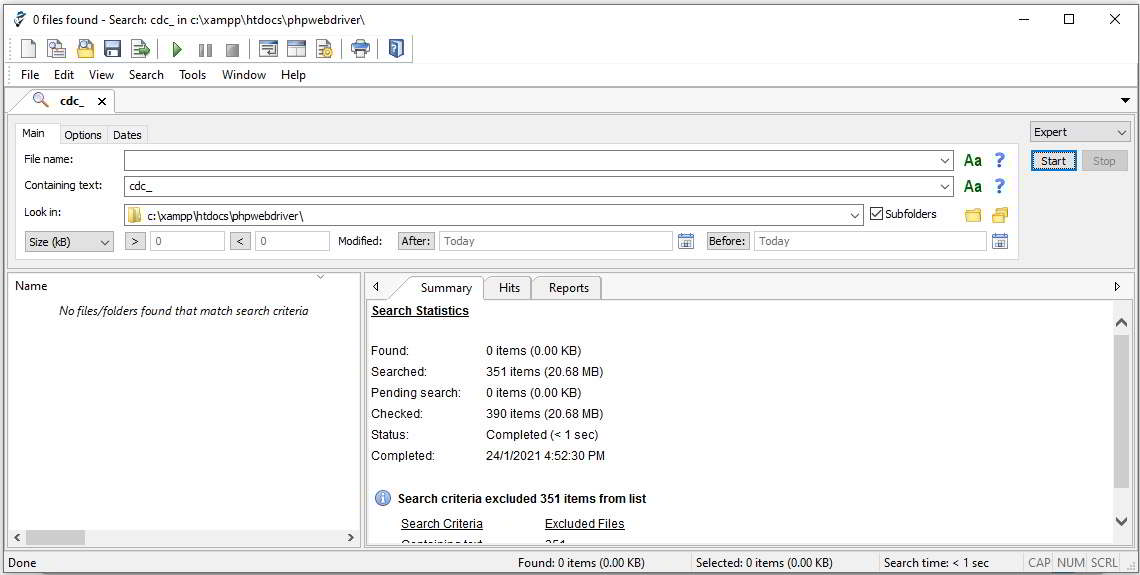The height and width of the screenshot is (575, 1140).
Task: Open the Expert mode dropdown
Action: point(1080,132)
